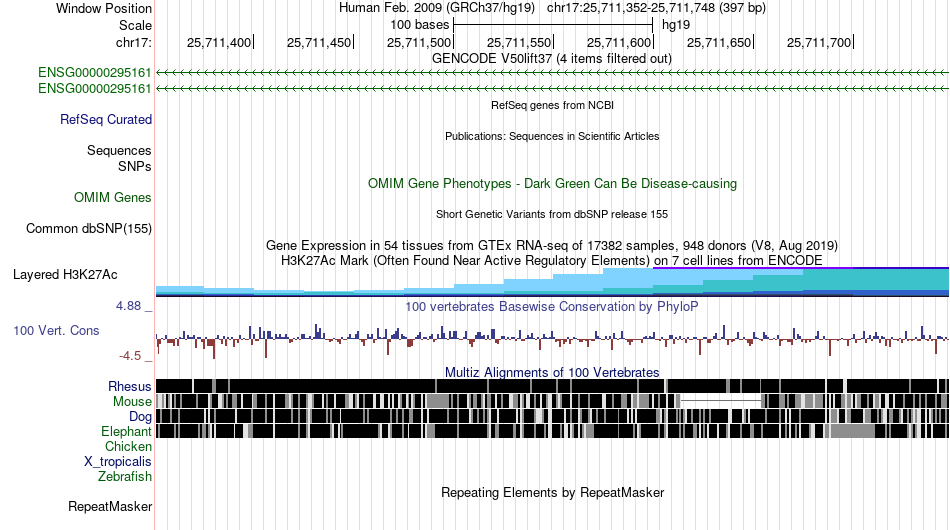
Task: Click the Elephant alignment block row
Action: 552,431
